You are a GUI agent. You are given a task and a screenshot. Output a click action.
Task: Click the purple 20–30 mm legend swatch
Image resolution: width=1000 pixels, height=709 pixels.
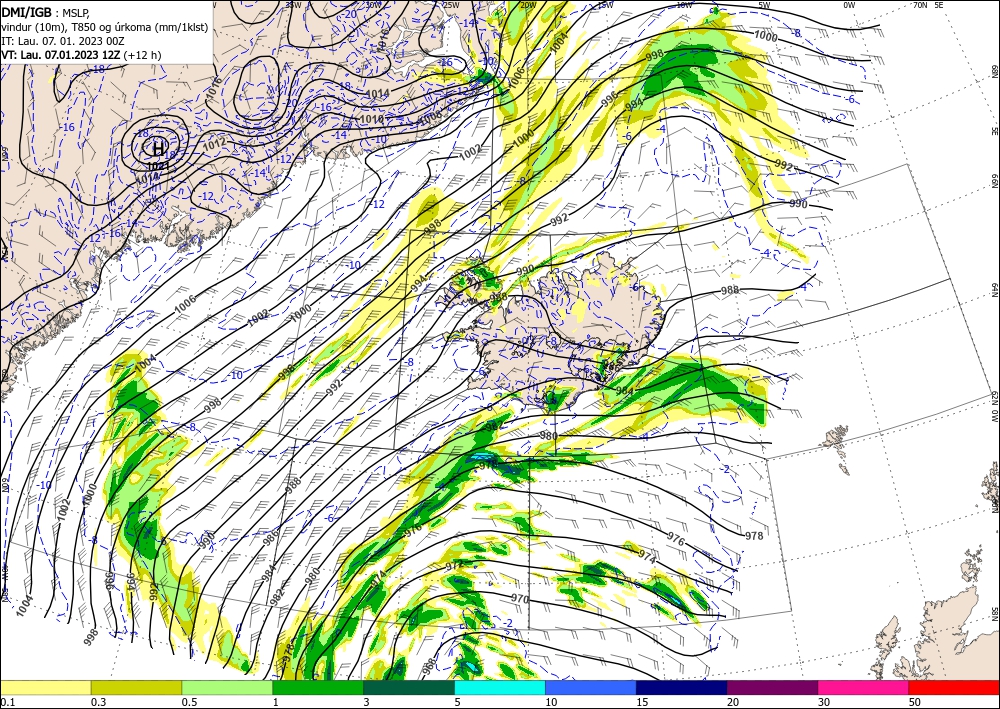tap(772, 687)
